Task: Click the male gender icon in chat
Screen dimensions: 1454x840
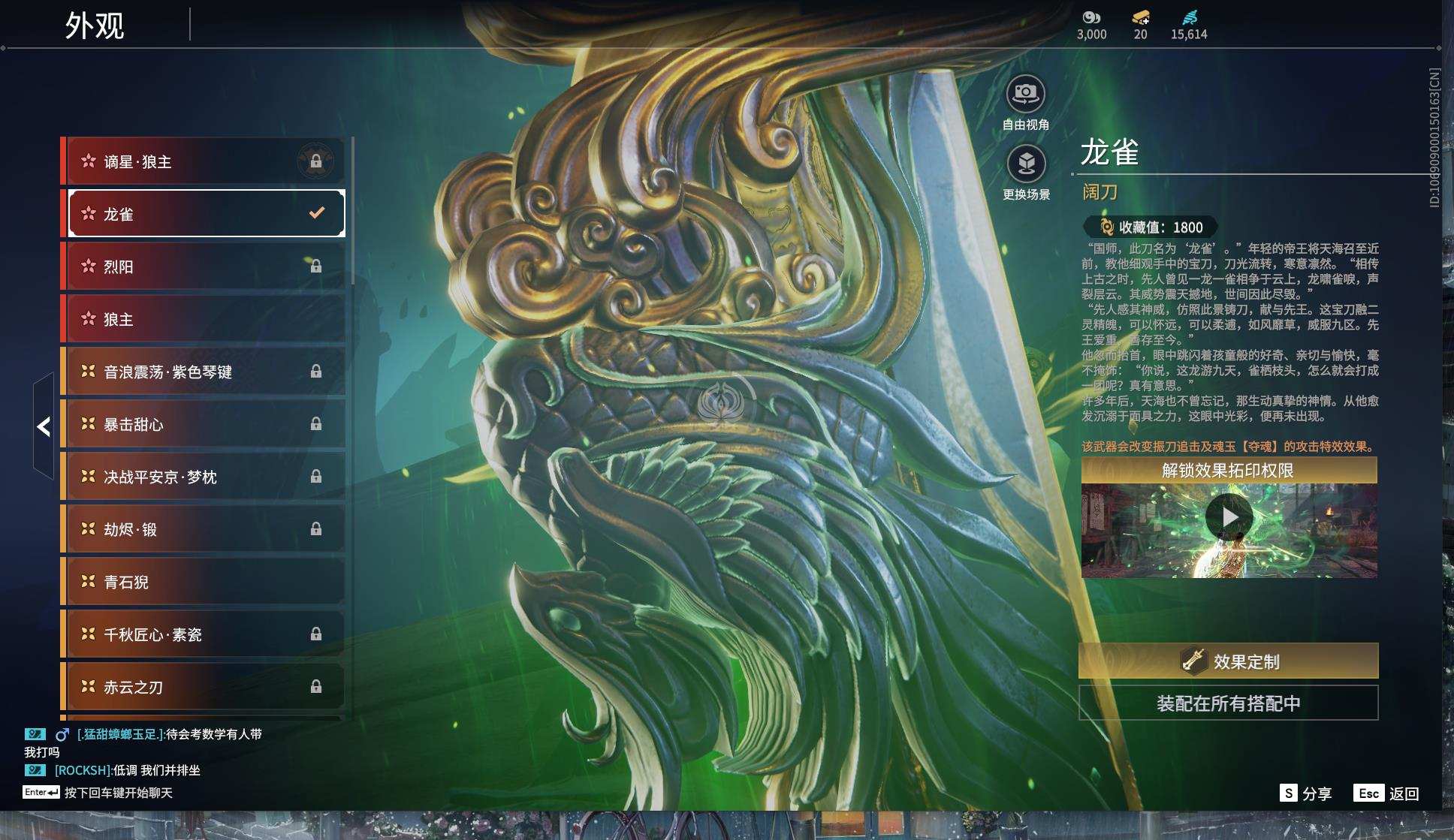Action: click(x=62, y=734)
